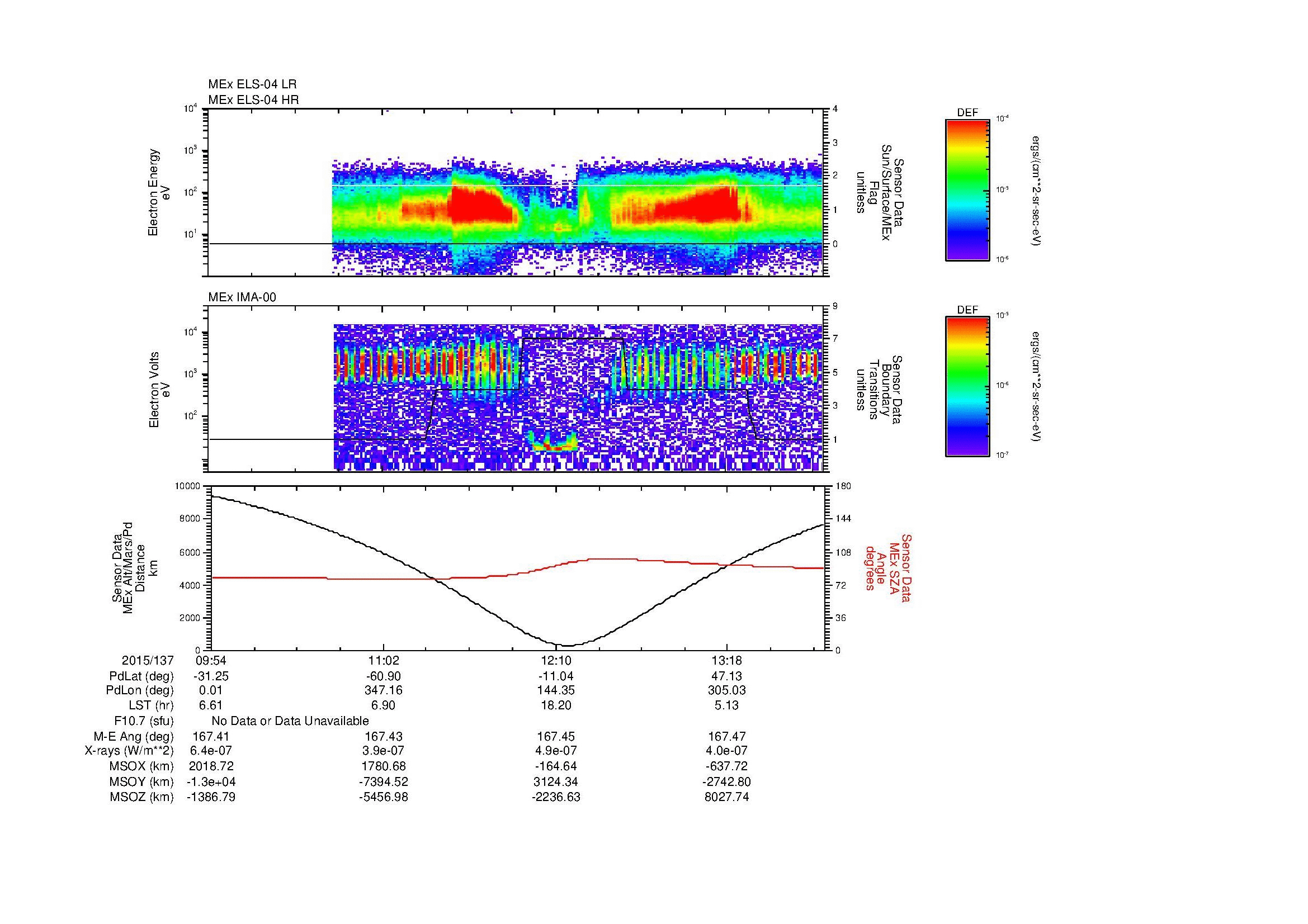The image size is (1308, 924).
Task: Click the 12:10 time tick label
Action: (x=555, y=660)
